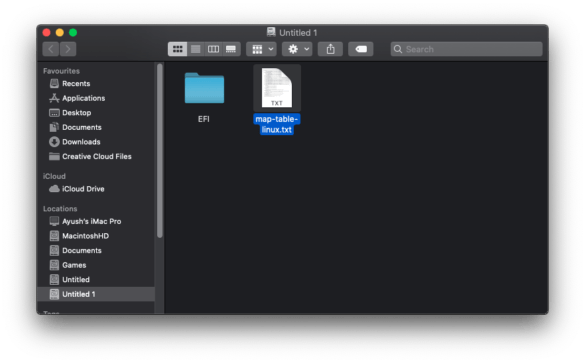Select the map-table-linux.txt file

point(276,100)
